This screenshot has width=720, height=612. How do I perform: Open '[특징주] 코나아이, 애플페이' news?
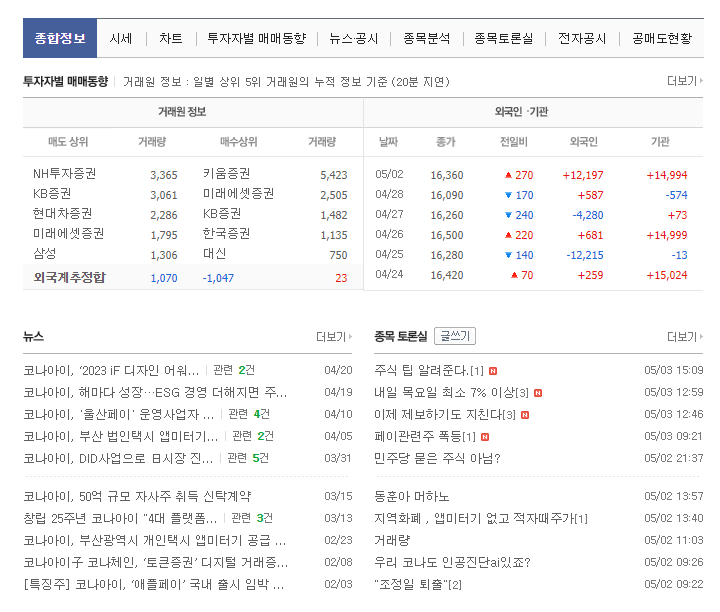tap(154, 584)
